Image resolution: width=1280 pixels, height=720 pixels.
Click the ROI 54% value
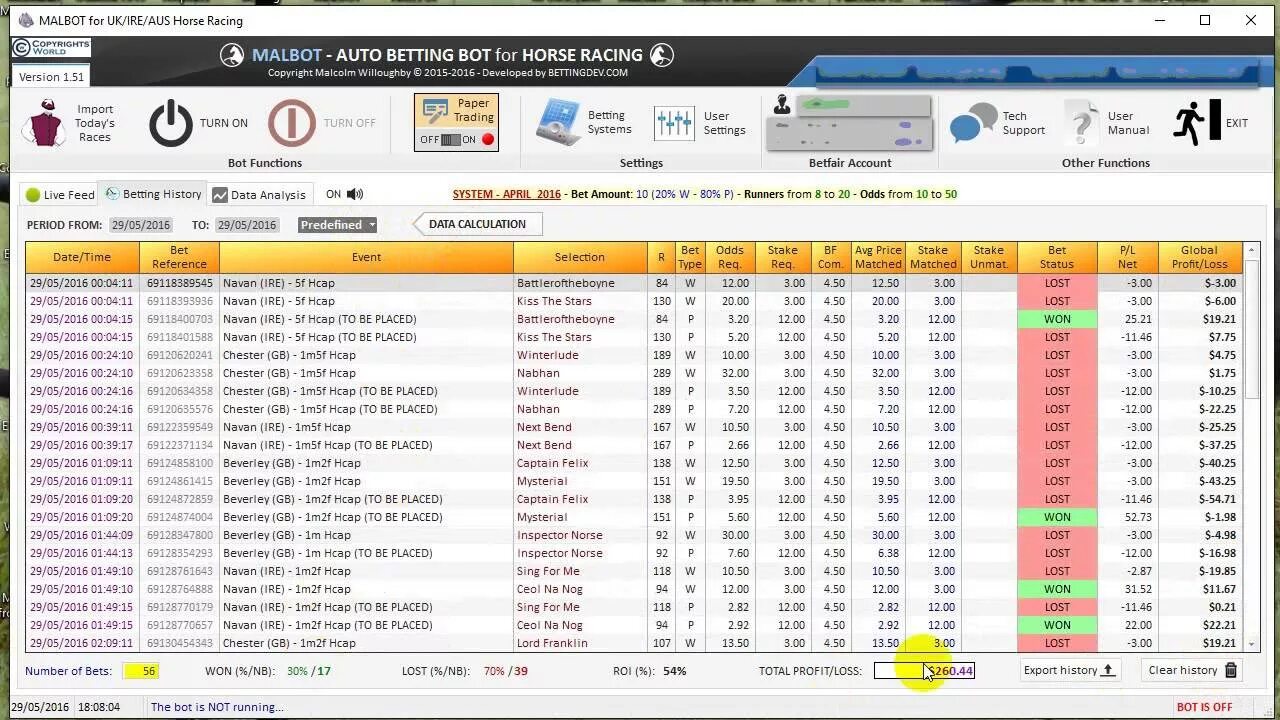click(x=674, y=671)
